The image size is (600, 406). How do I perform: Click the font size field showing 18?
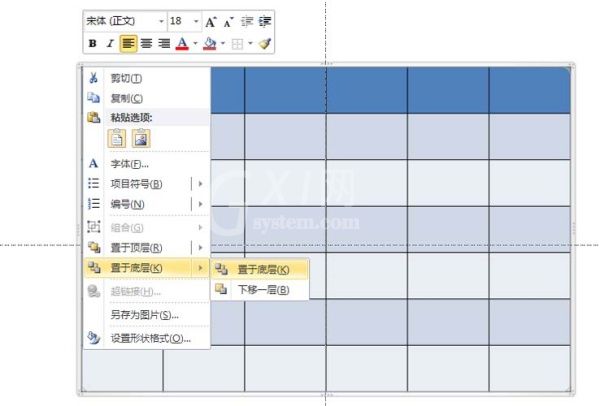coord(179,21)
